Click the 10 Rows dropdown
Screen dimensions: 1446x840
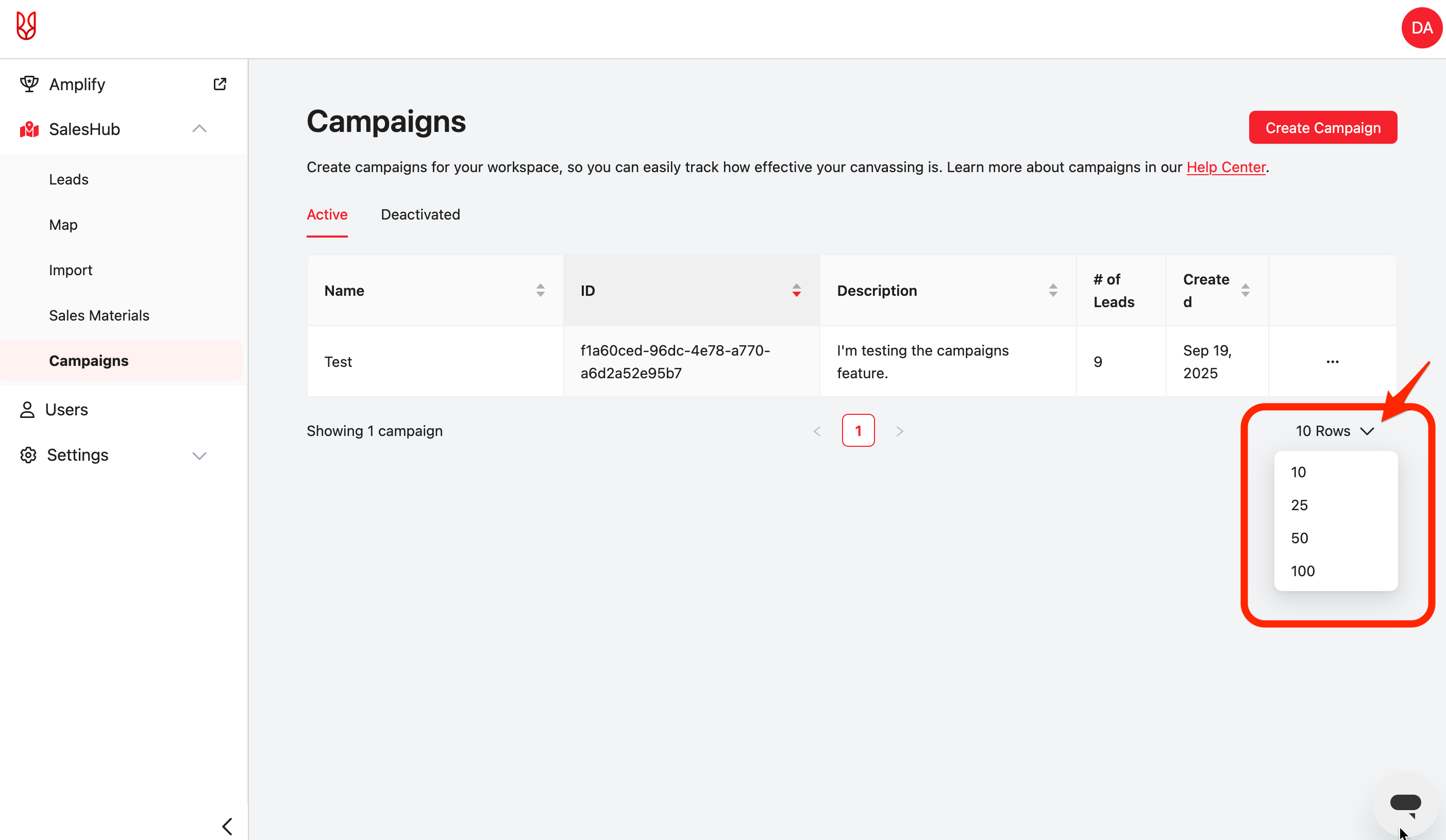tap(1334, 431)
